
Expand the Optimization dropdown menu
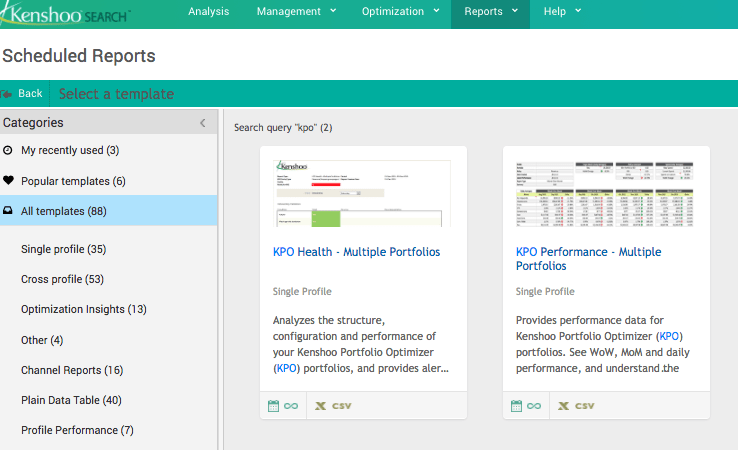click(x=401, y=11)
